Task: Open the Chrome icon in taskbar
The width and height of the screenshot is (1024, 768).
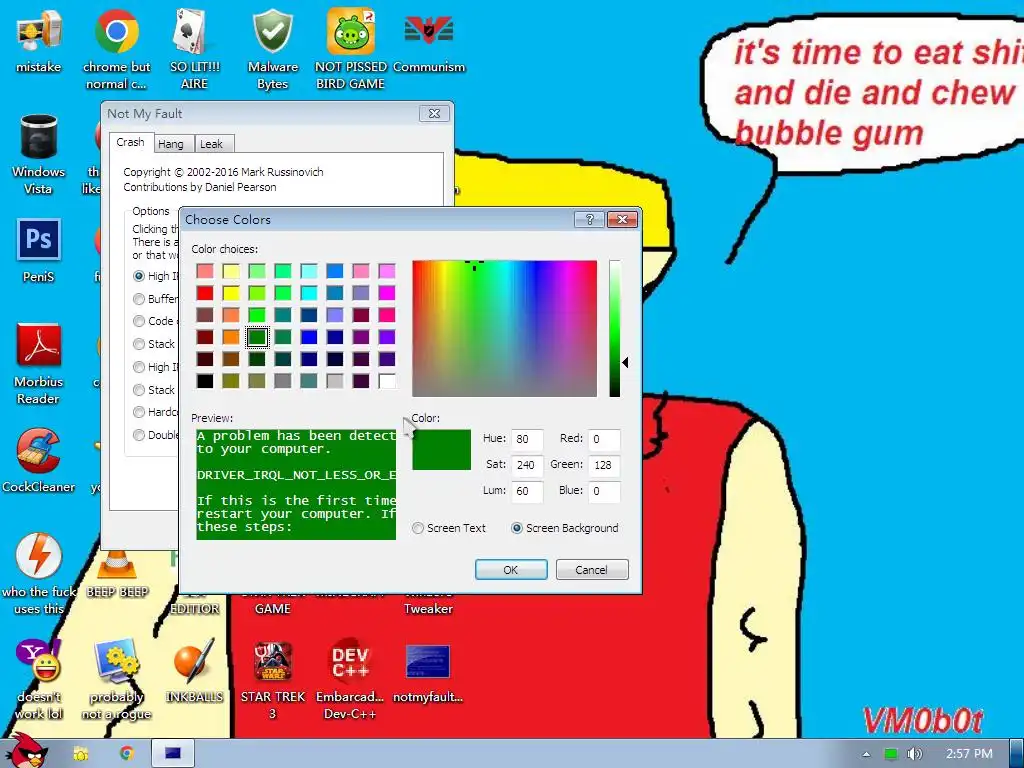Action: click(127, 754)
